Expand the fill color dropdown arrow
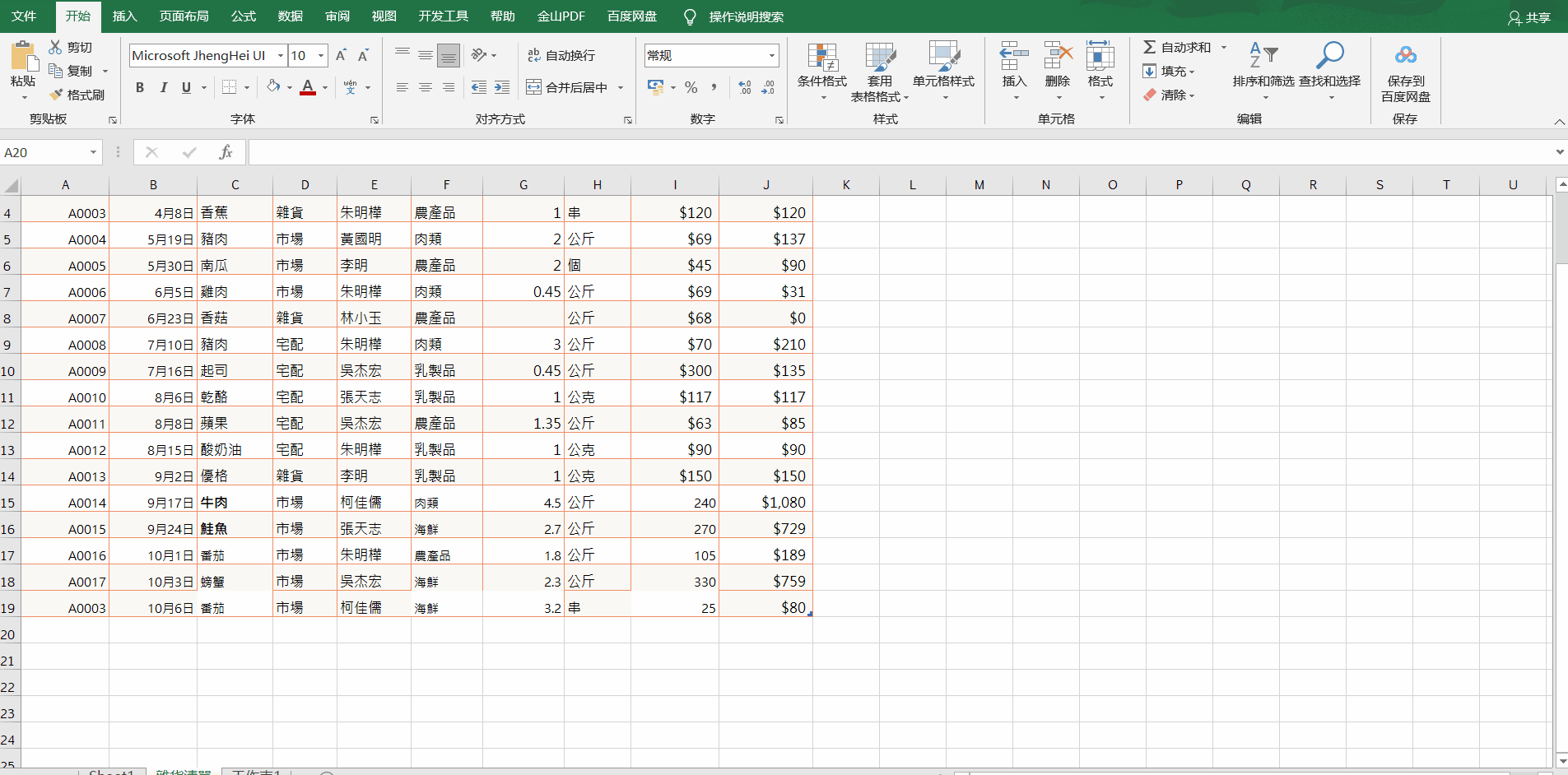Image resolution: width=1568 pixels, height=775 pixels. (289, 87)
